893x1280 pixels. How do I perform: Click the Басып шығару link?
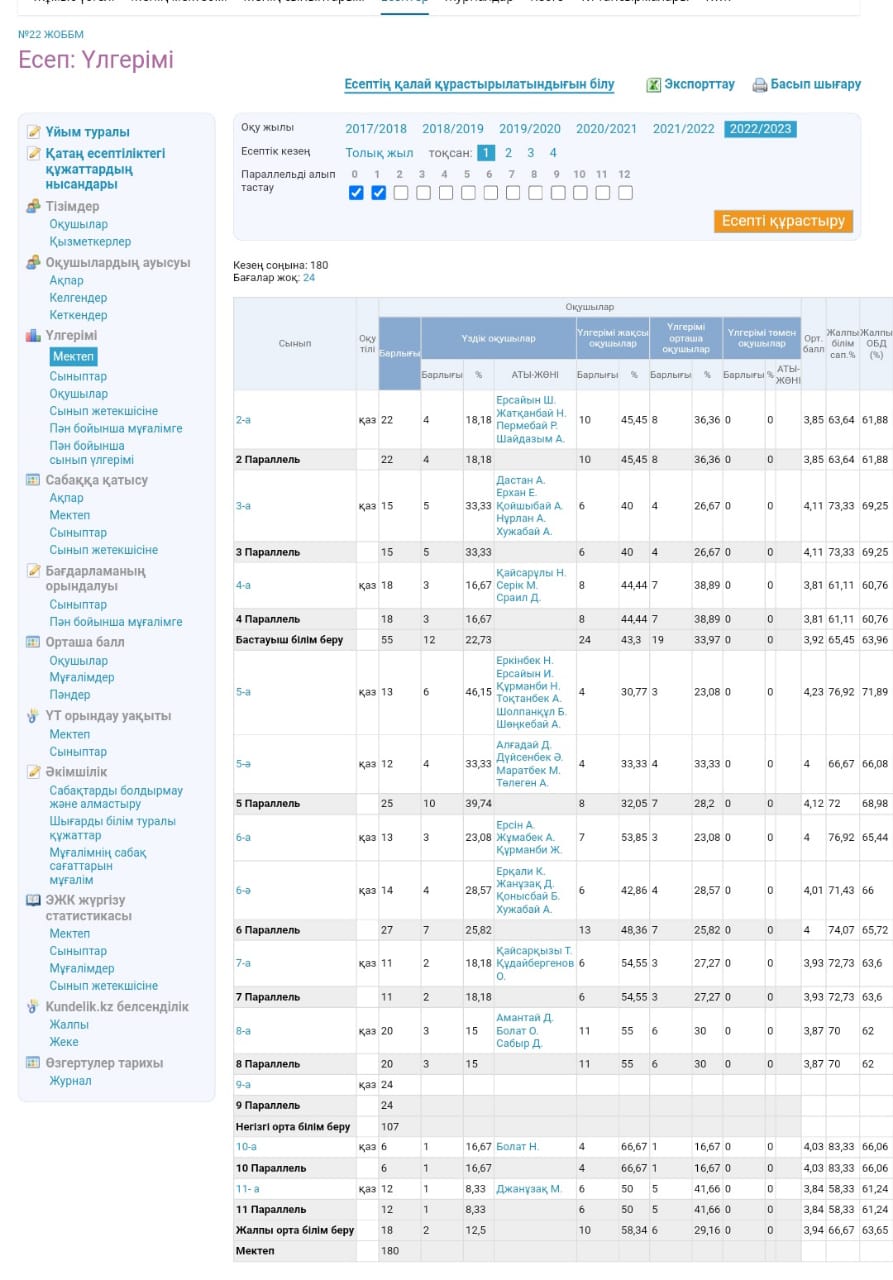816,85
